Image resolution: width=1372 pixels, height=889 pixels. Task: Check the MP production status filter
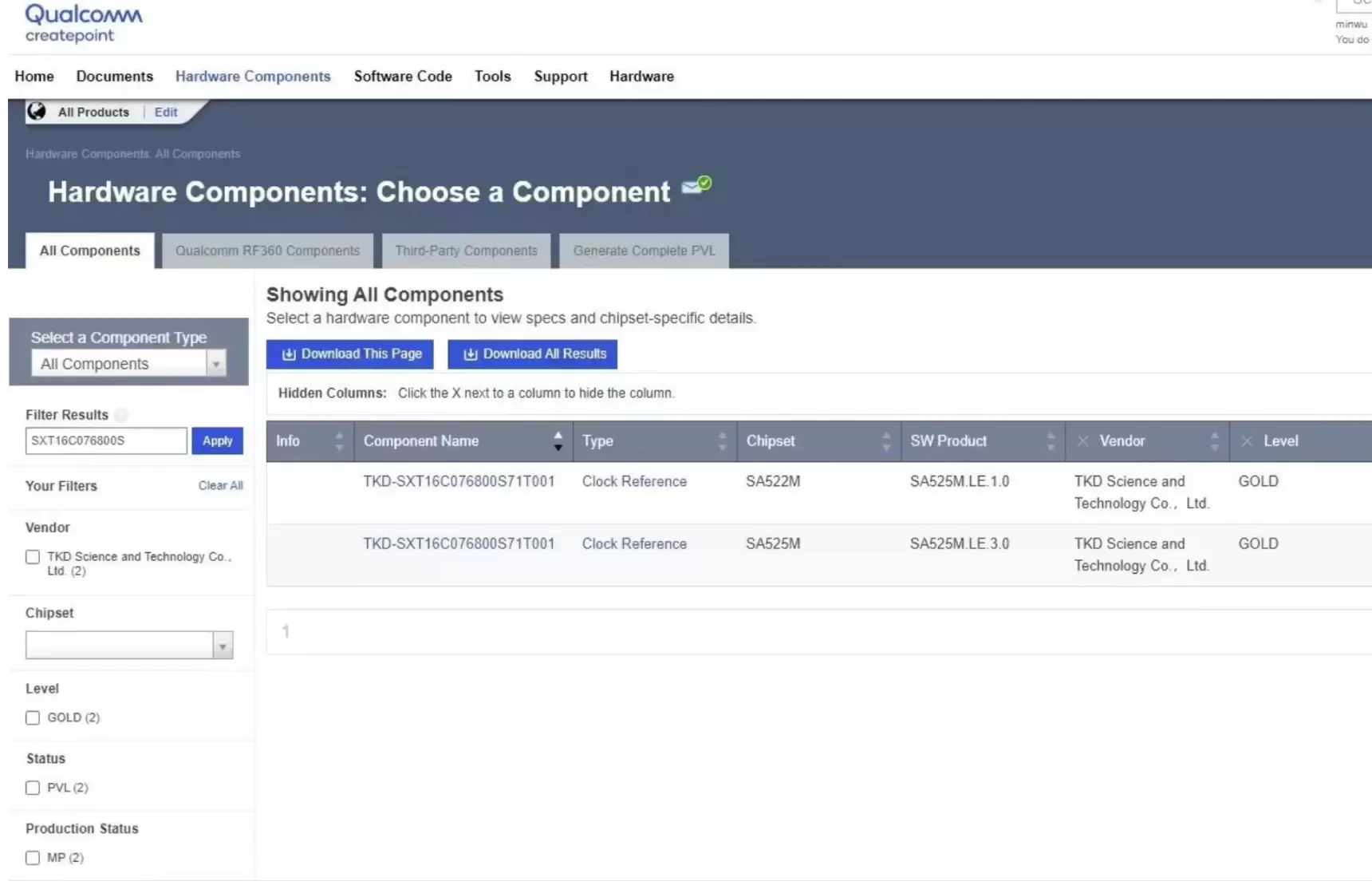[x=33, y=858]
